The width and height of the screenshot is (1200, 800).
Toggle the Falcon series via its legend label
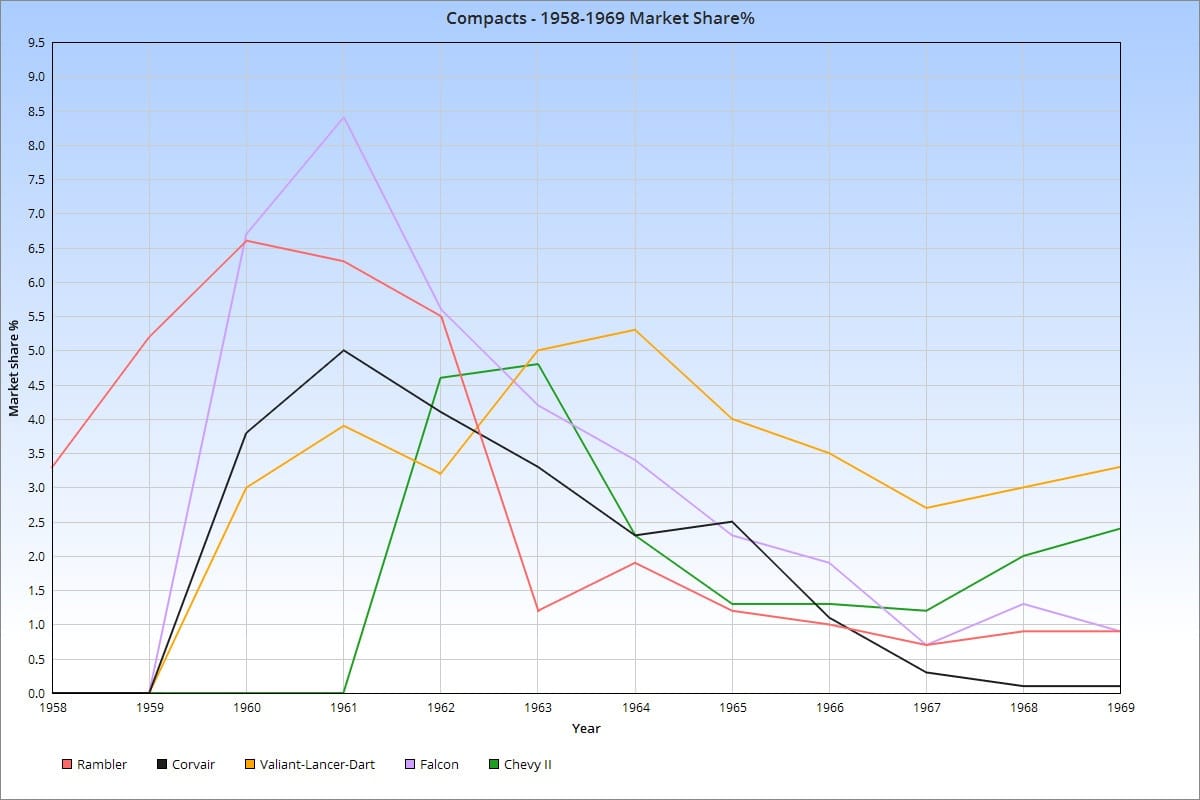click(440, 765)
